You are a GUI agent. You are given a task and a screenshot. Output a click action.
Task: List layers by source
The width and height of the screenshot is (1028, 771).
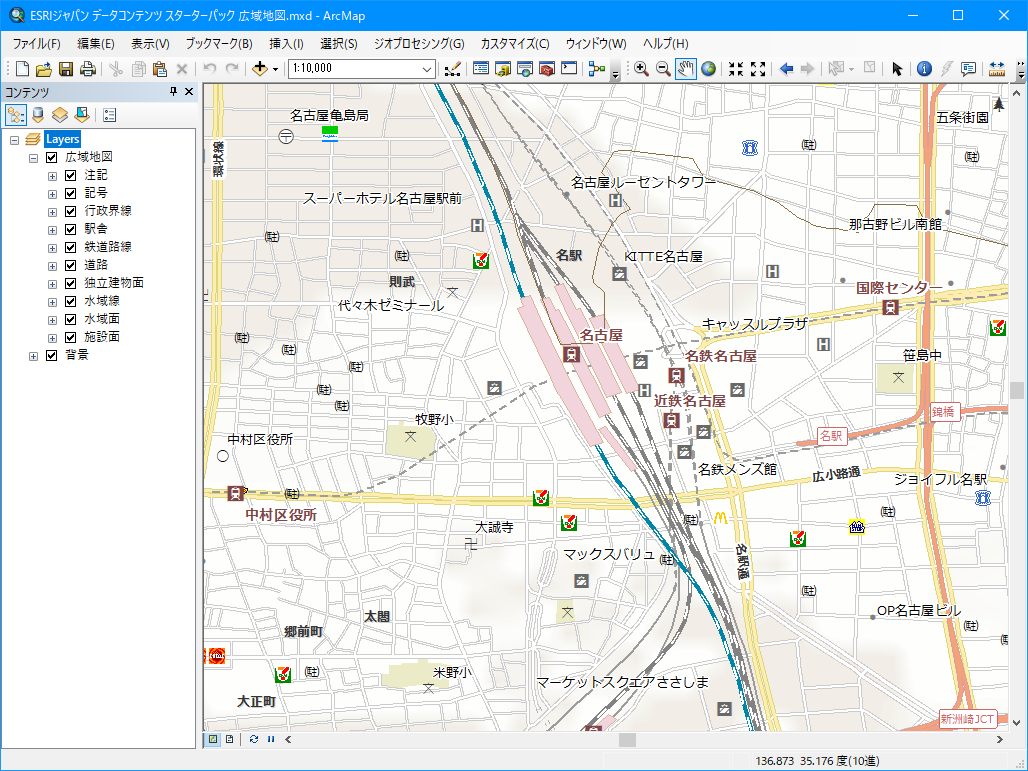pyautogui.click(x=38, y=115)
